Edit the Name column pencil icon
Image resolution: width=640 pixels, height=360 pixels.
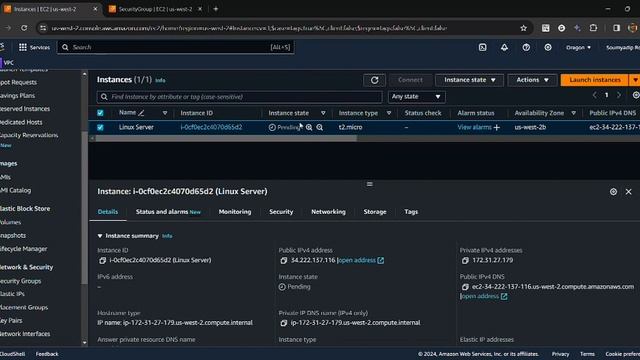pyautogui.click(x=141, y=113)
